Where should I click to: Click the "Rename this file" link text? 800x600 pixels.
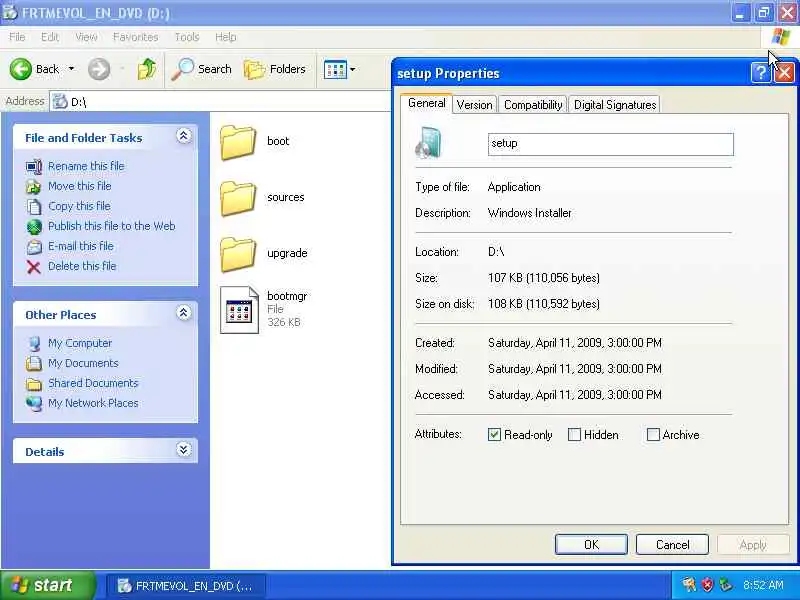click(x=86, y=166)
